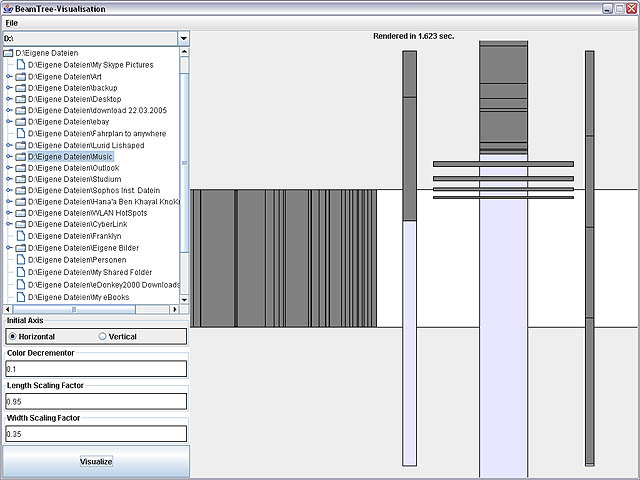Click the Color Decrementor input field
Image resolution: width=640 pixels, height=480 pixels.
(x=96, y=369)
